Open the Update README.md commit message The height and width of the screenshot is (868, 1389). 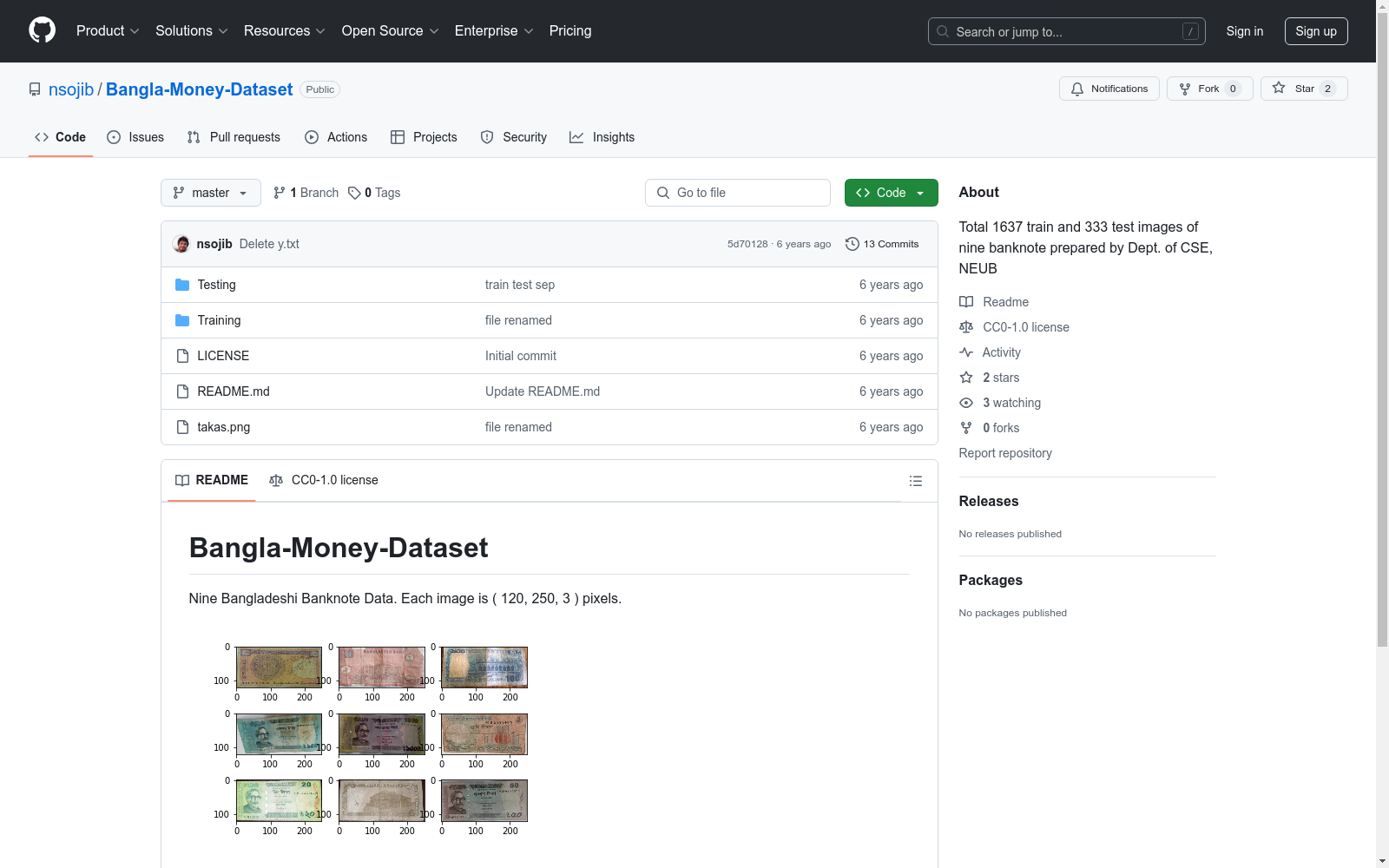coord(543,391)
